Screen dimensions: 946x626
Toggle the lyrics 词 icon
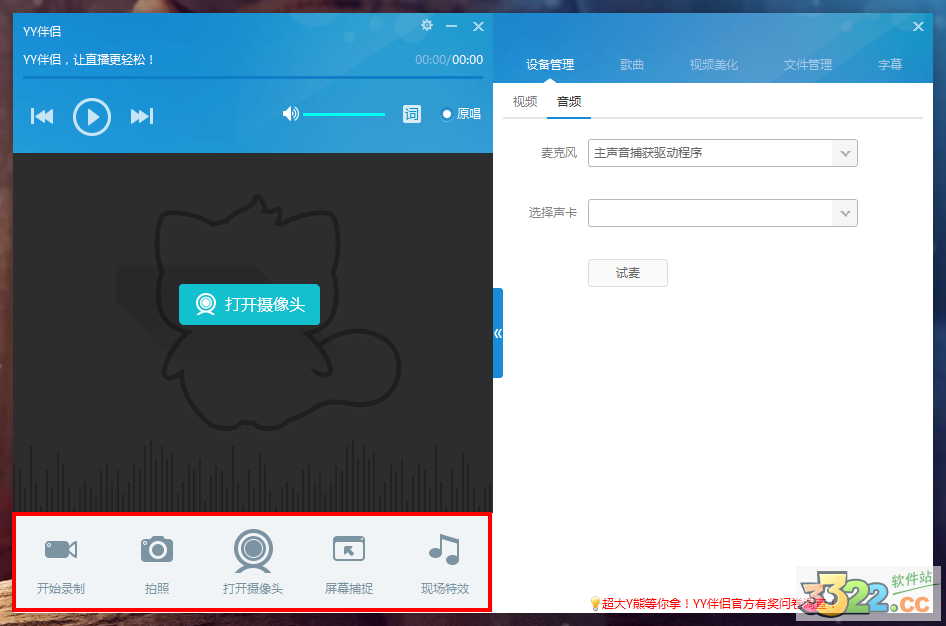coord(411,114)
